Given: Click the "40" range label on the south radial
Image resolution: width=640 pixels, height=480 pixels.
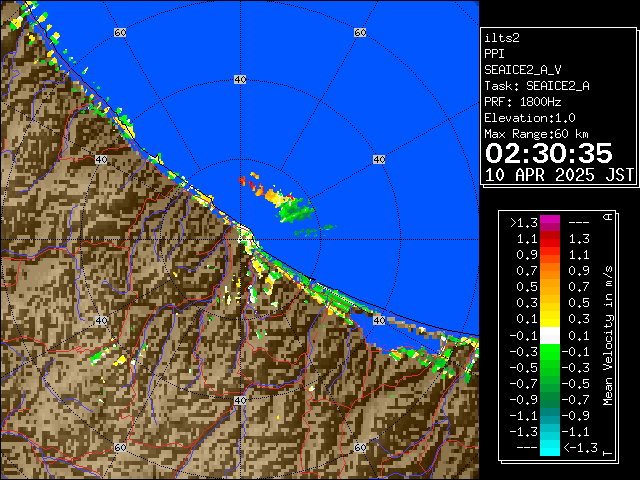Looking at the screenshot, I should pos(240,400).
